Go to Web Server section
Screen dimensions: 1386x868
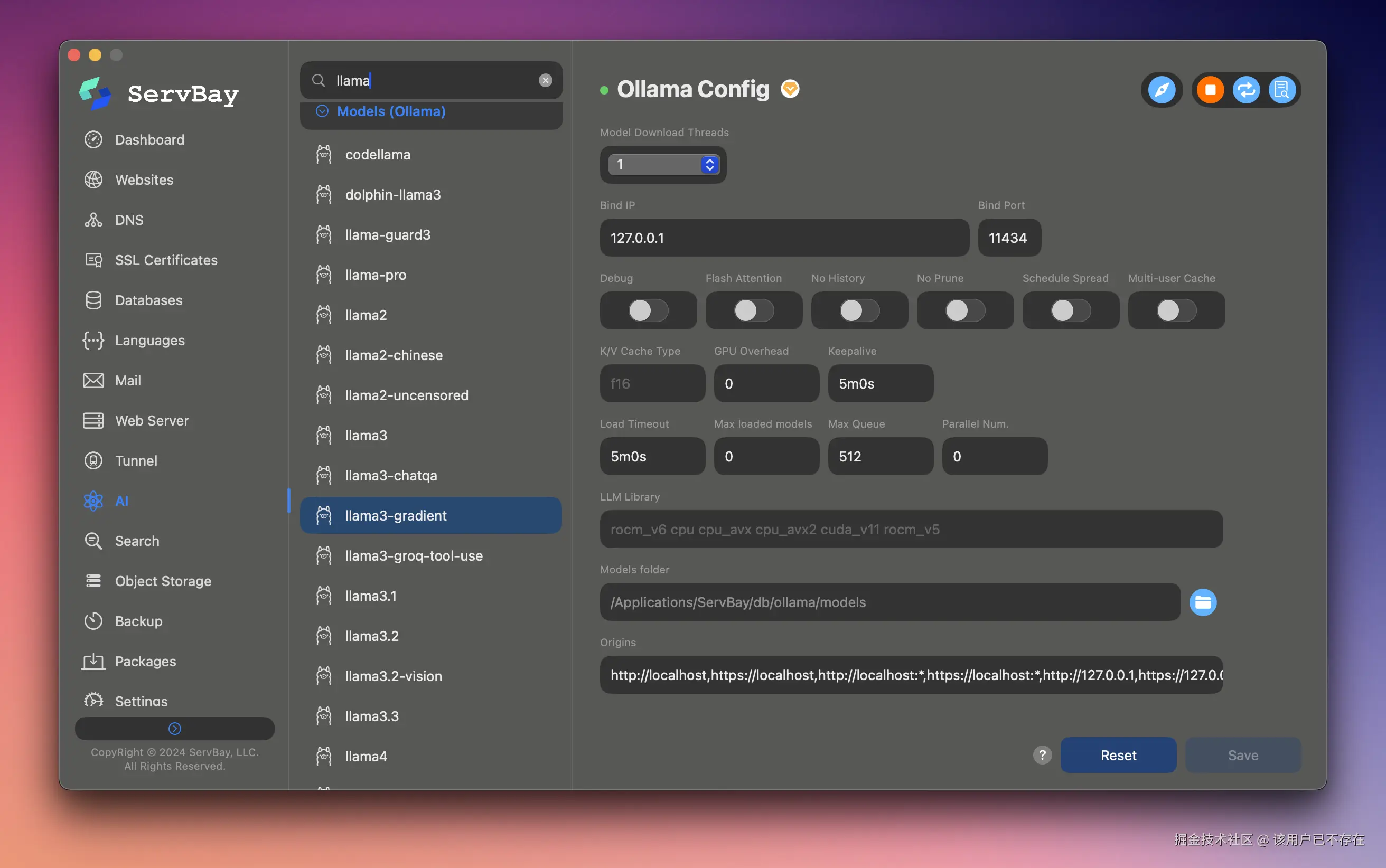coord(152,421)
